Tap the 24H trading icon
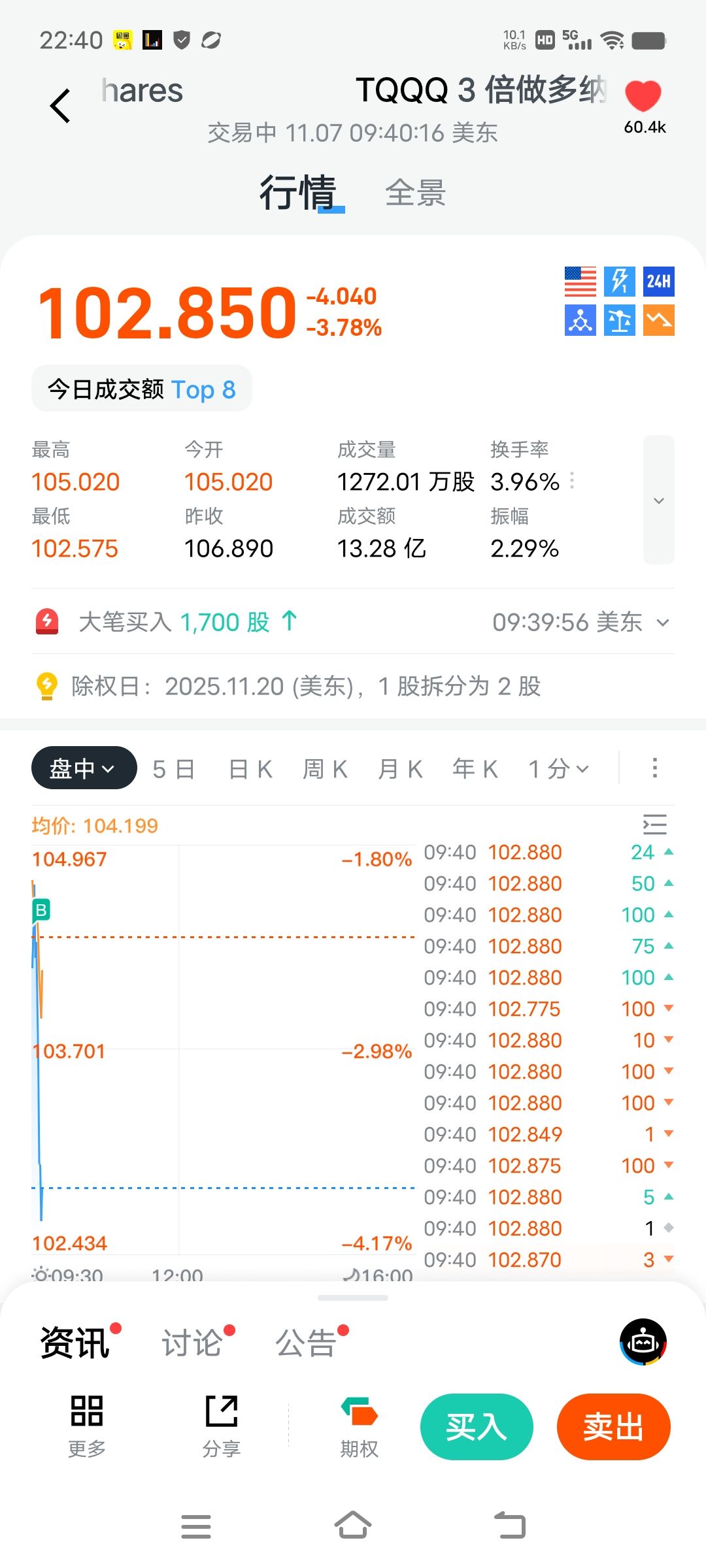This screenshot has height=1568, width=706. pyautogui.click(x=658, y=282)
